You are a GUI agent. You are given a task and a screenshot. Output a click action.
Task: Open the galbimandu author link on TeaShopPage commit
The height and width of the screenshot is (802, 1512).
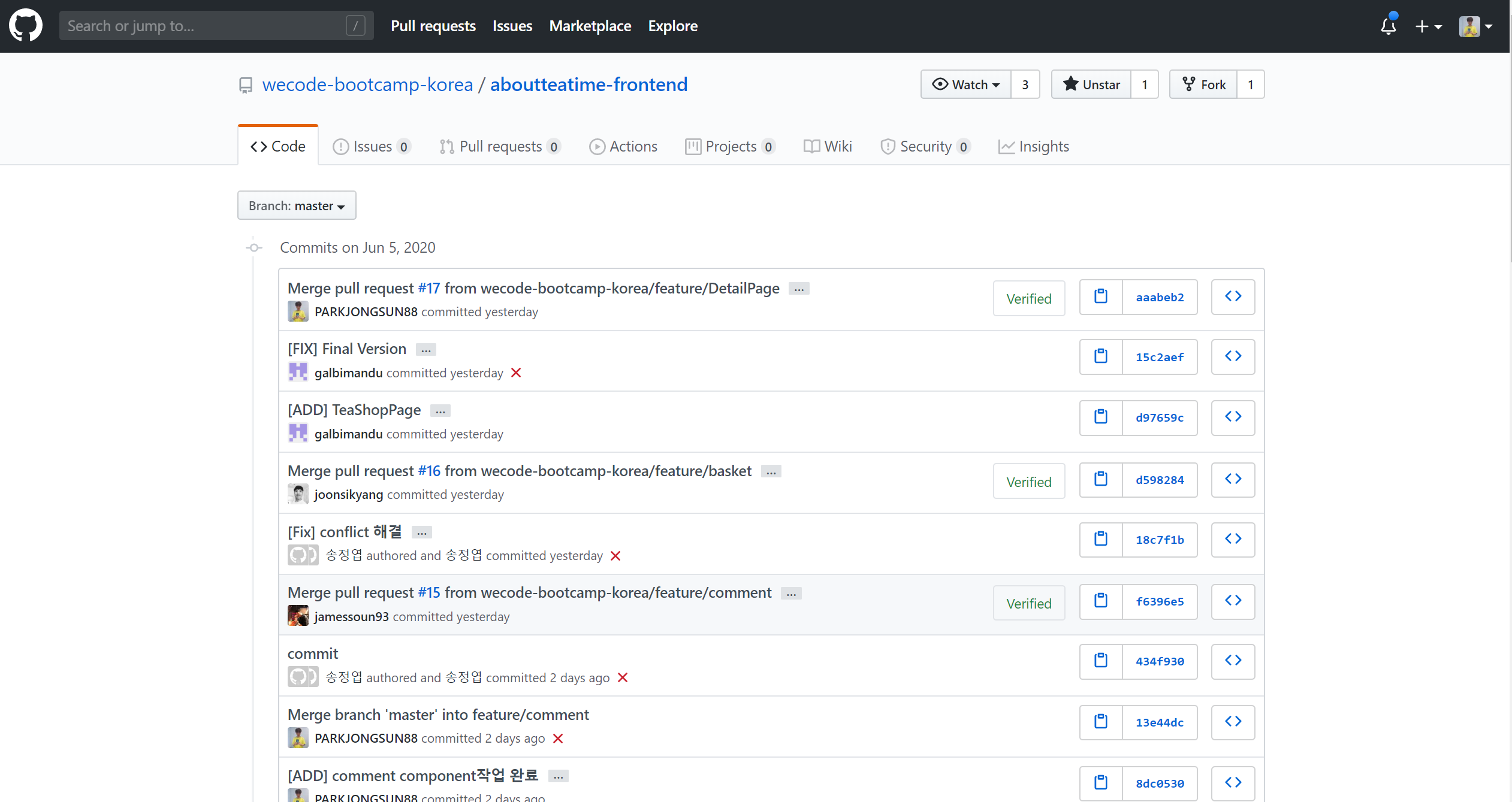point(349,434)
